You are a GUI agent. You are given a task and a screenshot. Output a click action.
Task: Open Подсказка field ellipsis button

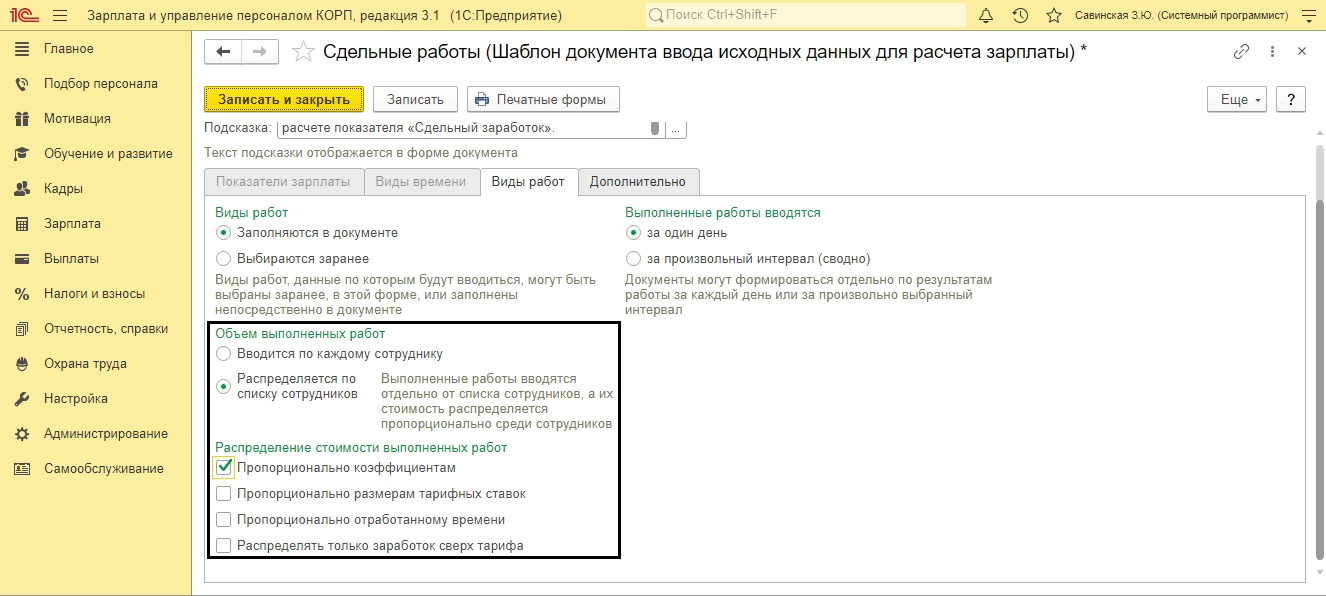point(676,129)
